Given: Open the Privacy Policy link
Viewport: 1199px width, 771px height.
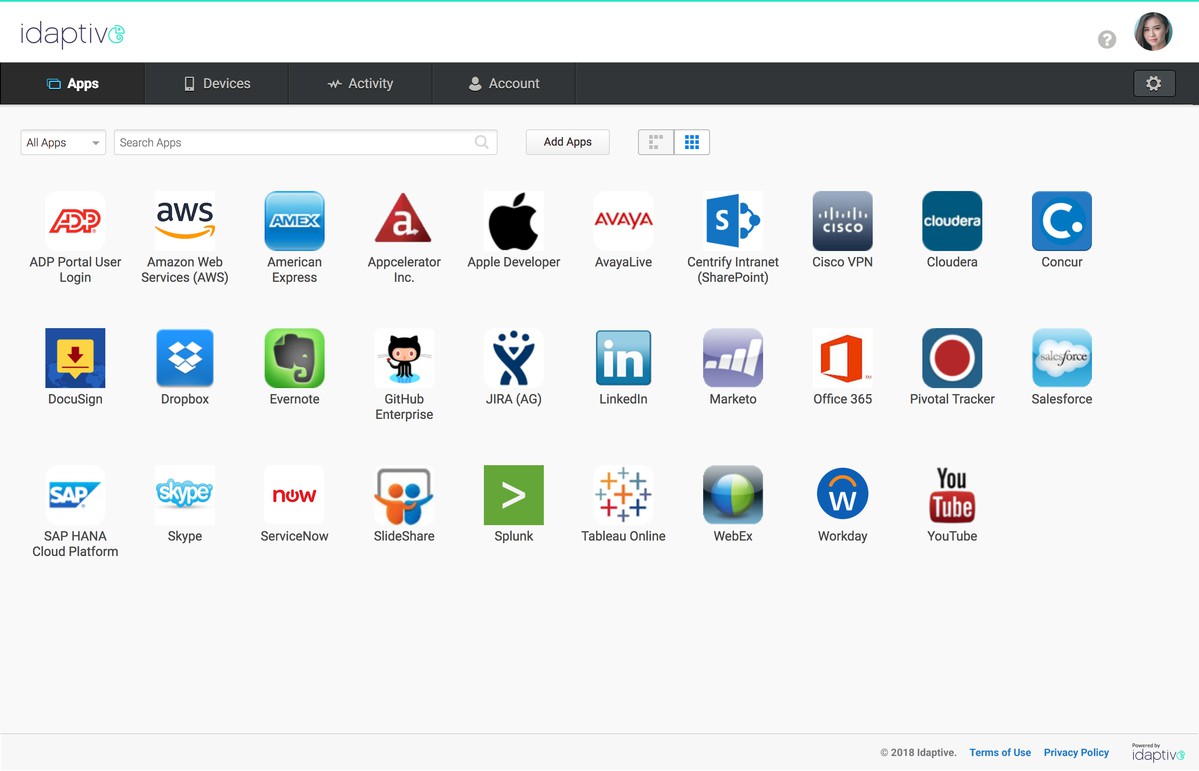Looking at the screenshot, I should coord(1076,753).
